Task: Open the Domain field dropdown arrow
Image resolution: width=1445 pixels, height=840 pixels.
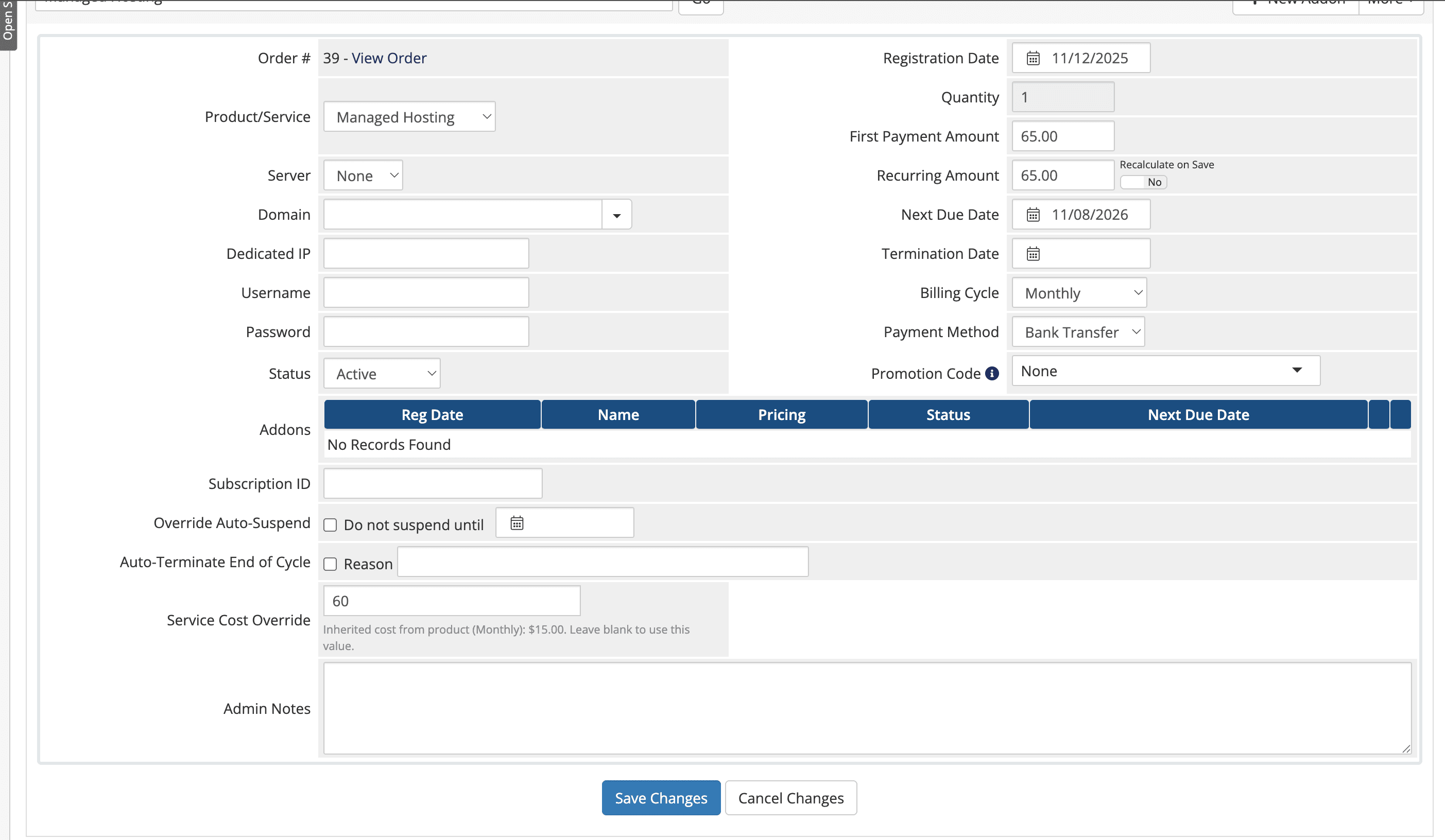Action: [x=616, y=214]
